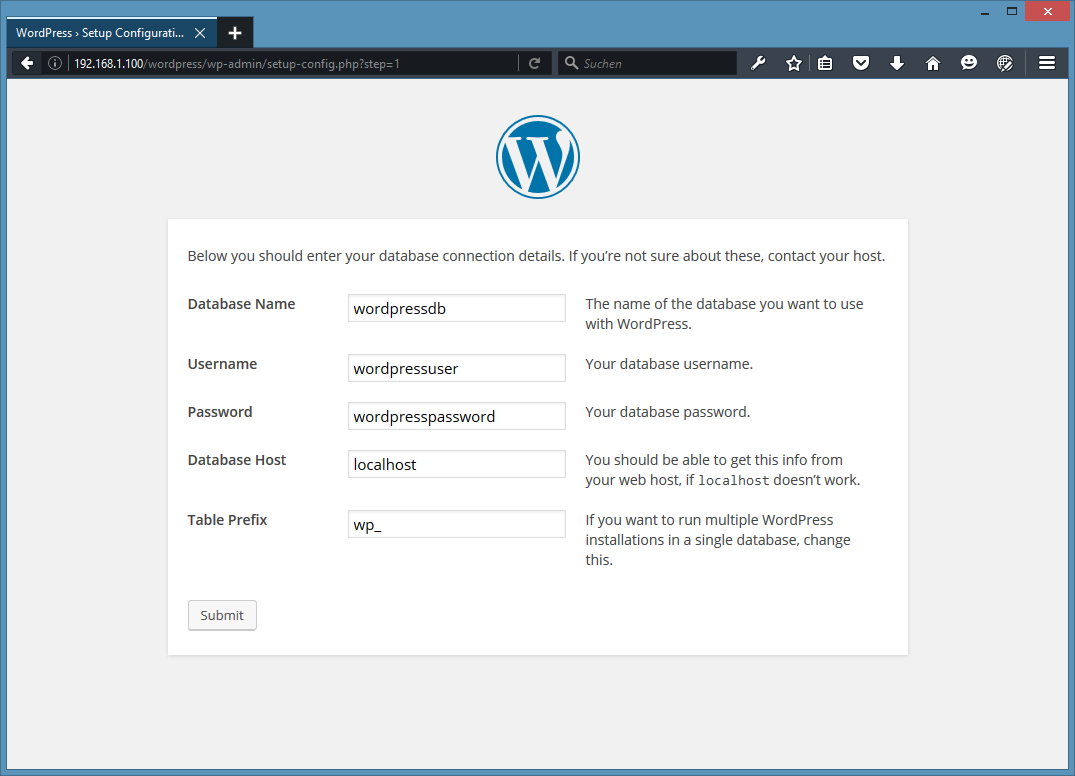
Task: Open downloads arrow icon
Action: tap(897, 64)
